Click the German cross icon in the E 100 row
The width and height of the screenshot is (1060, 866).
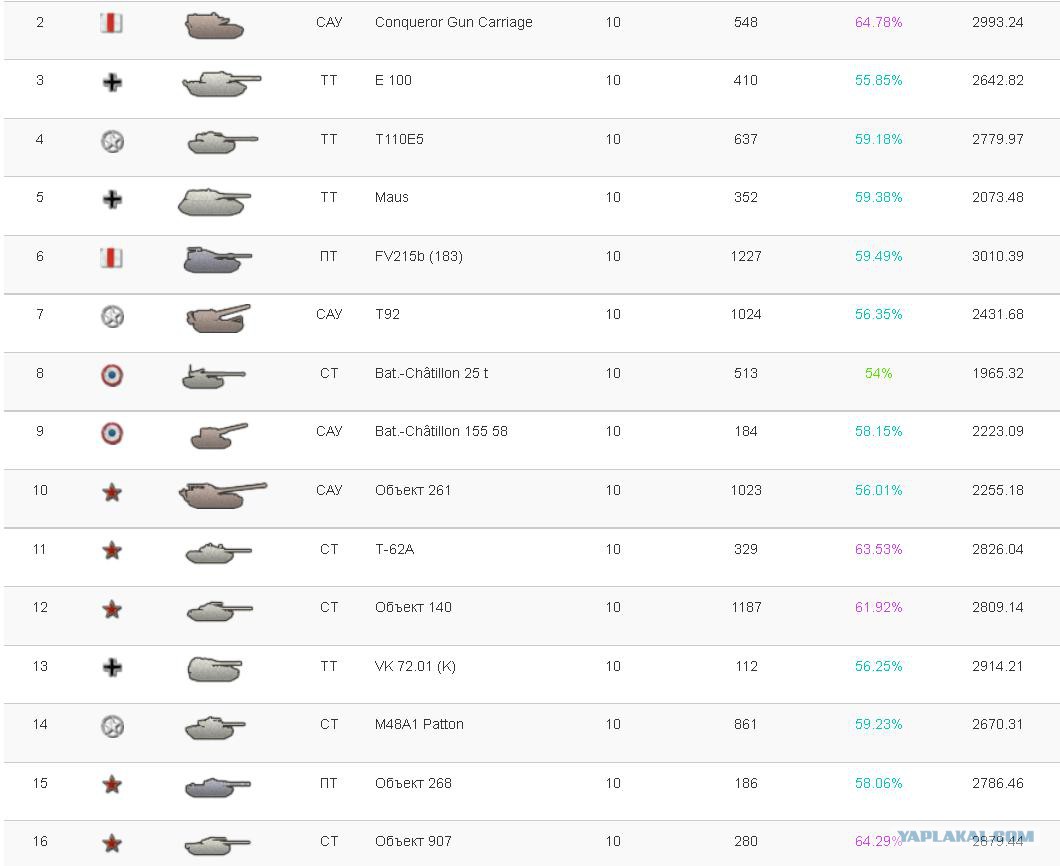coord(112,82)
